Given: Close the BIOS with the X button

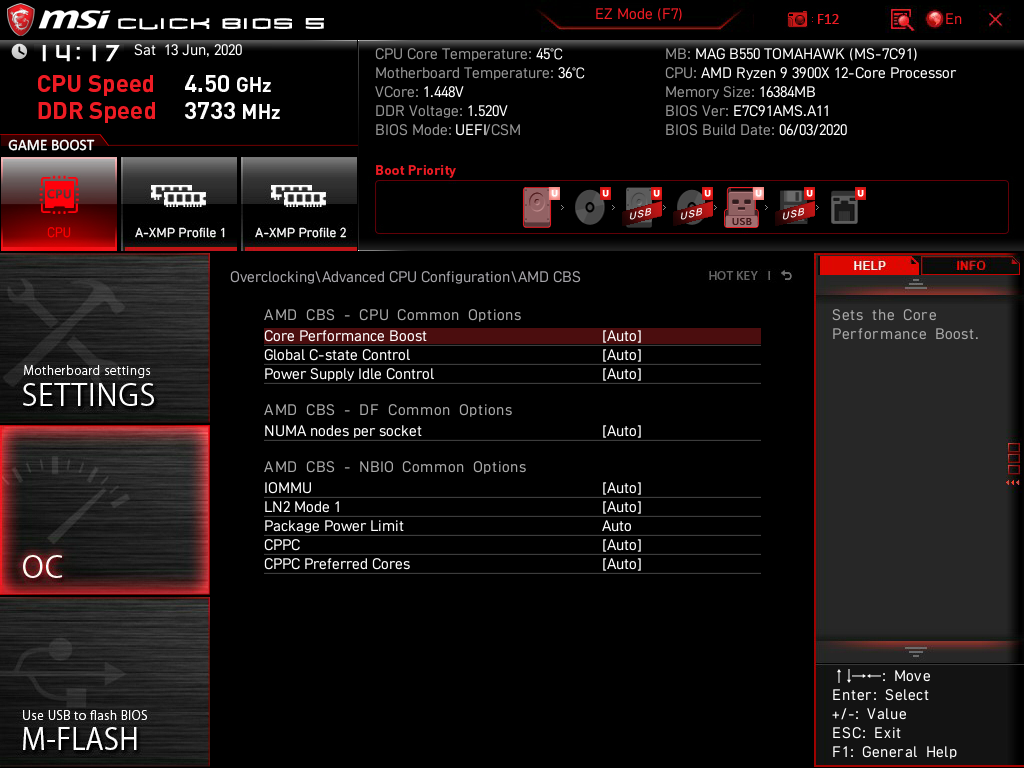Looking at the screenshot, I should tap(995, 20).
